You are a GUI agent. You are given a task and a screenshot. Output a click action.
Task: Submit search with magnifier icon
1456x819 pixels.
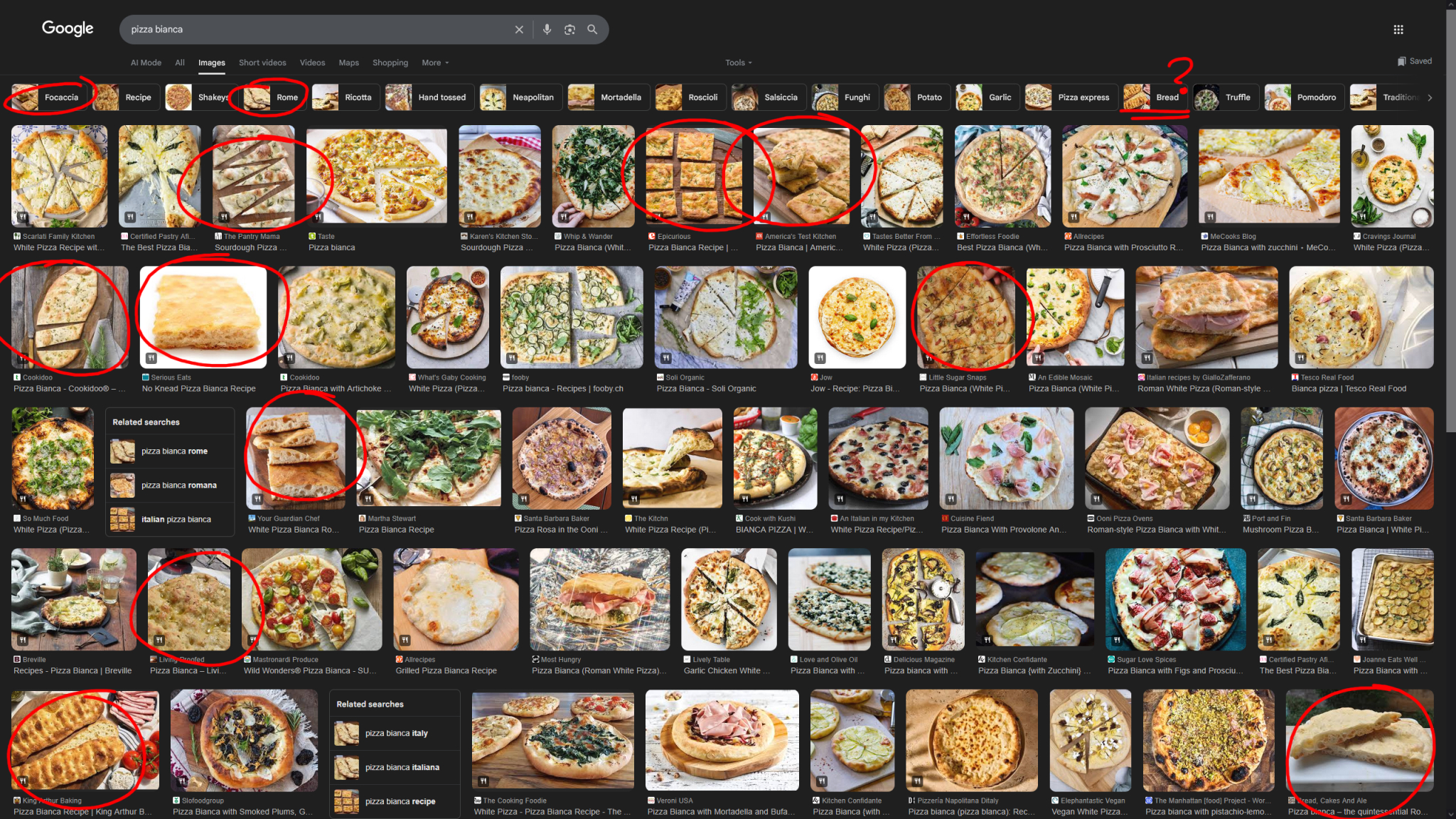pos(592,29)
